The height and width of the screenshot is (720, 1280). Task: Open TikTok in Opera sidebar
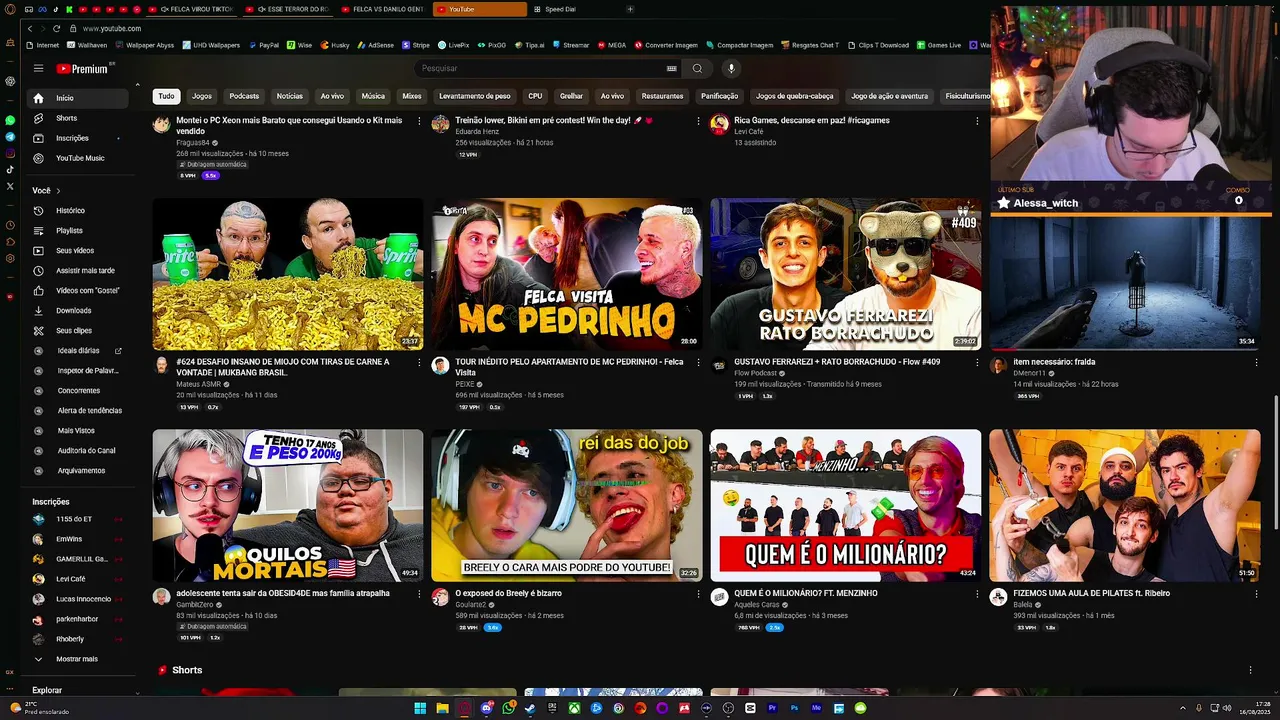10,170
